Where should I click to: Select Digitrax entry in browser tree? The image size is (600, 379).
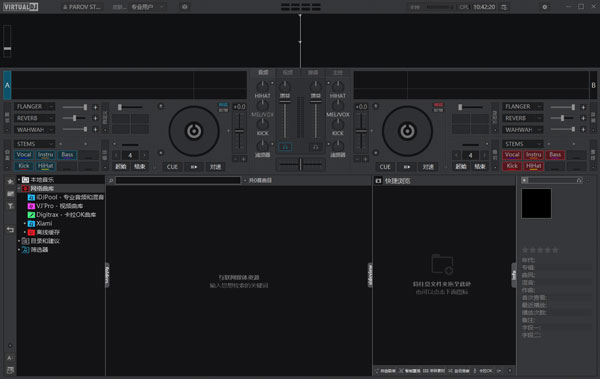coord(62,215)
